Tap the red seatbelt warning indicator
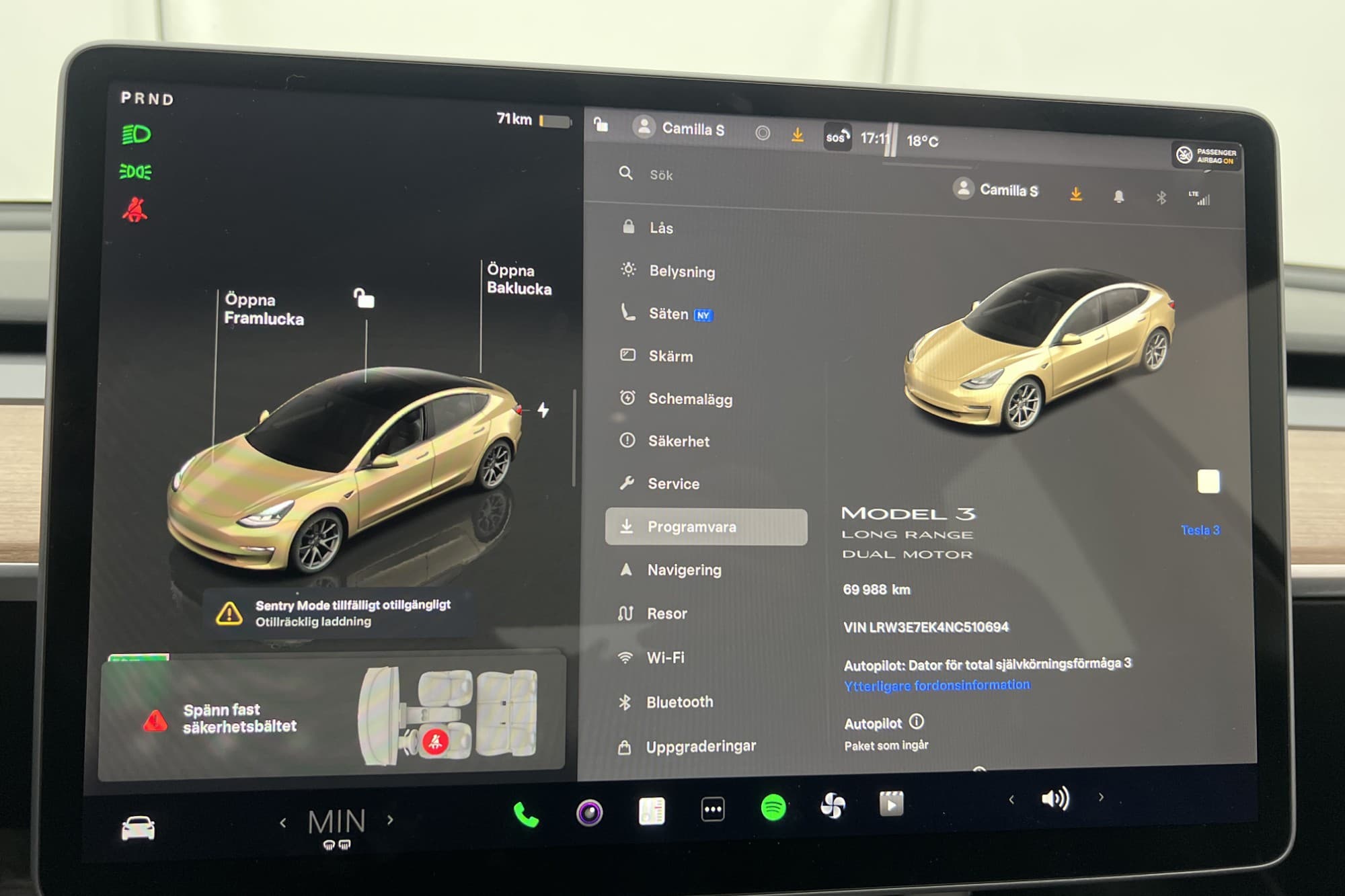Viewport: 1345px width, 896px height. point(134,210)
